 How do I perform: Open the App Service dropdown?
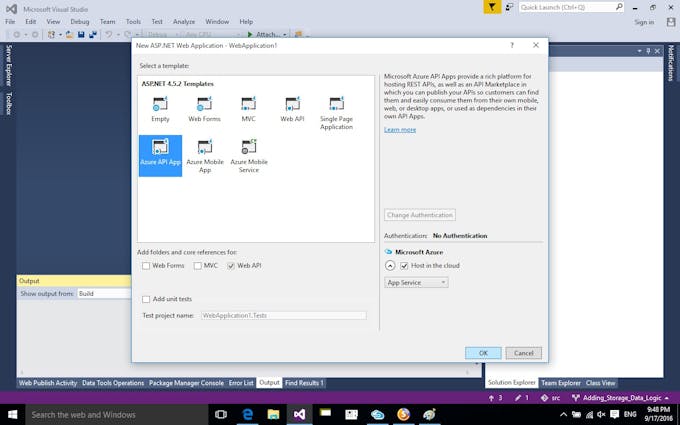coord(416,282)
